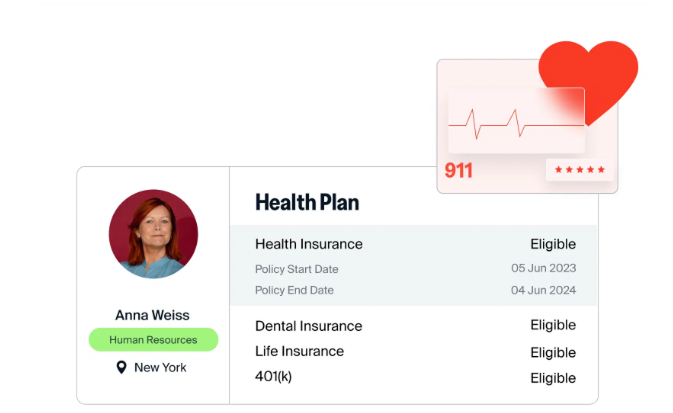This screenshot has height=413, width=673.
Task: Select the Health Insurance row
Action: pyautogui.click(x=413, y=244)
